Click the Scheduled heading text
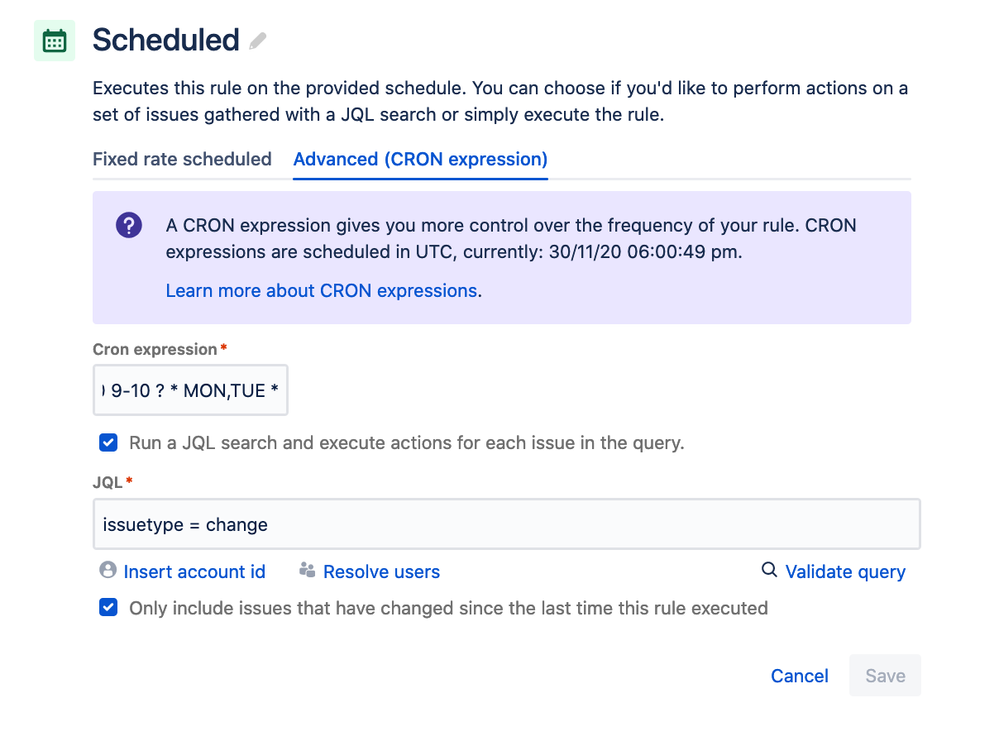Viewport: 999px width, 746px height. pyautogui.click(x=165, y=41)
